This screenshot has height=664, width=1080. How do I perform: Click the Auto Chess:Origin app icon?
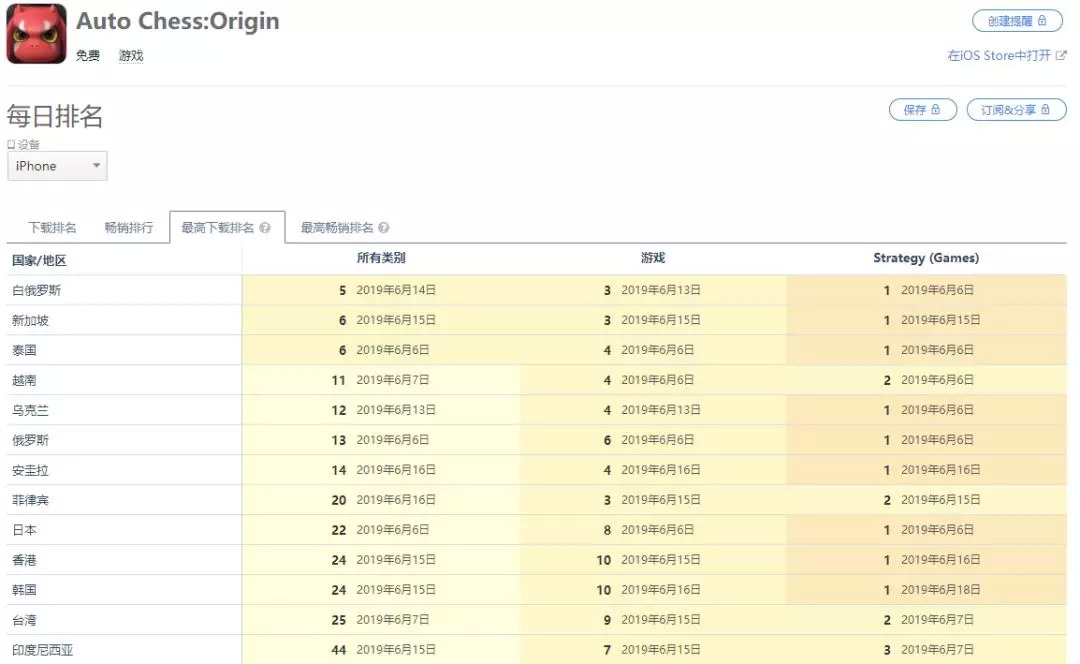tap(37, 33)
